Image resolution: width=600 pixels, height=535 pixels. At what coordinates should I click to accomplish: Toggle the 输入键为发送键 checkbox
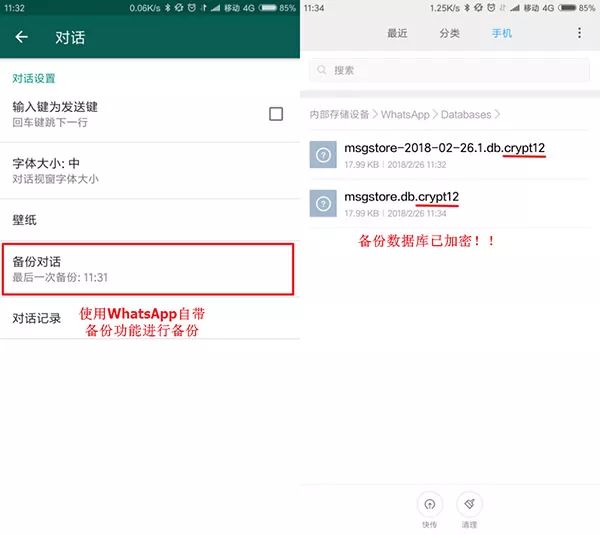[276, 114]
